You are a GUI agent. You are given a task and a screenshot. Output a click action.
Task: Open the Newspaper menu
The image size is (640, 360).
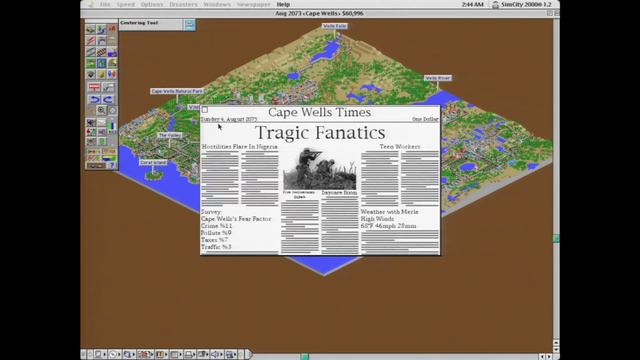[253, 4]
